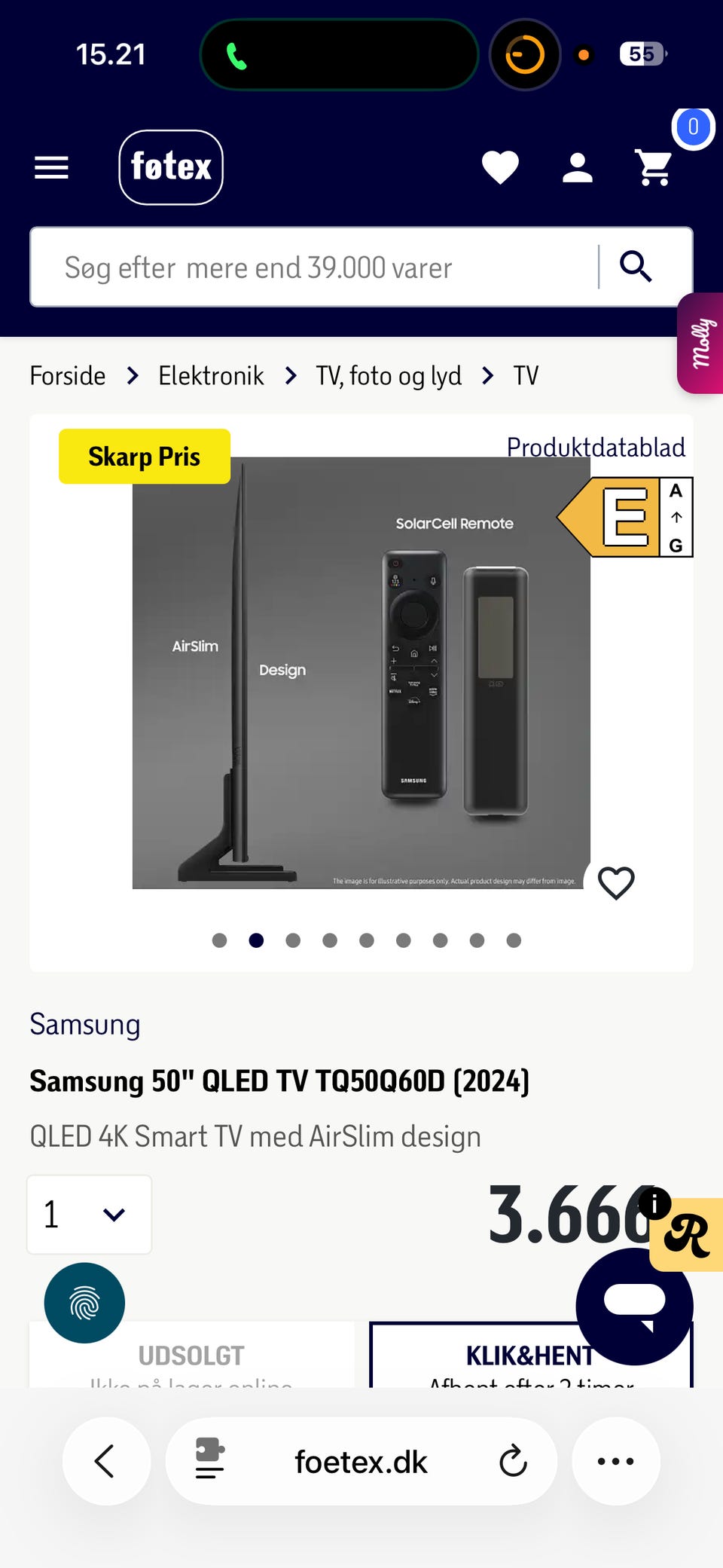The width and height of the screenshot is (723, 1568).
Task: Open favorites heart in header
Action: [500, 167]
